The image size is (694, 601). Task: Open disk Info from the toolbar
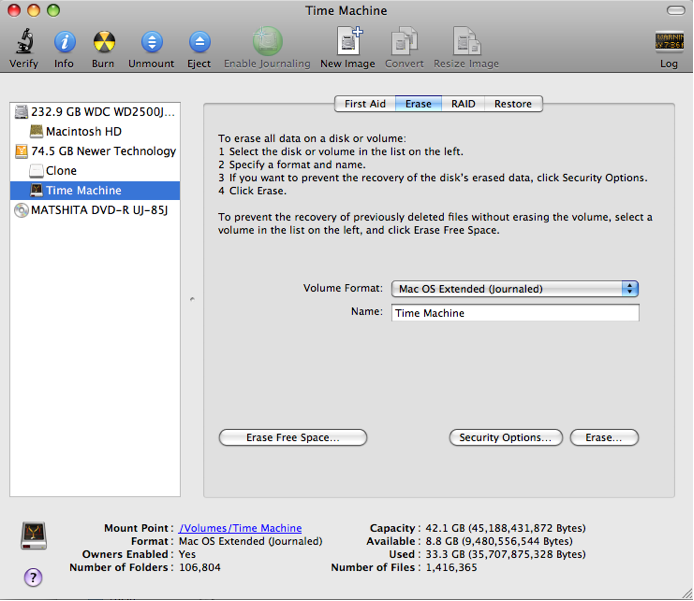(x=64, y=43)
